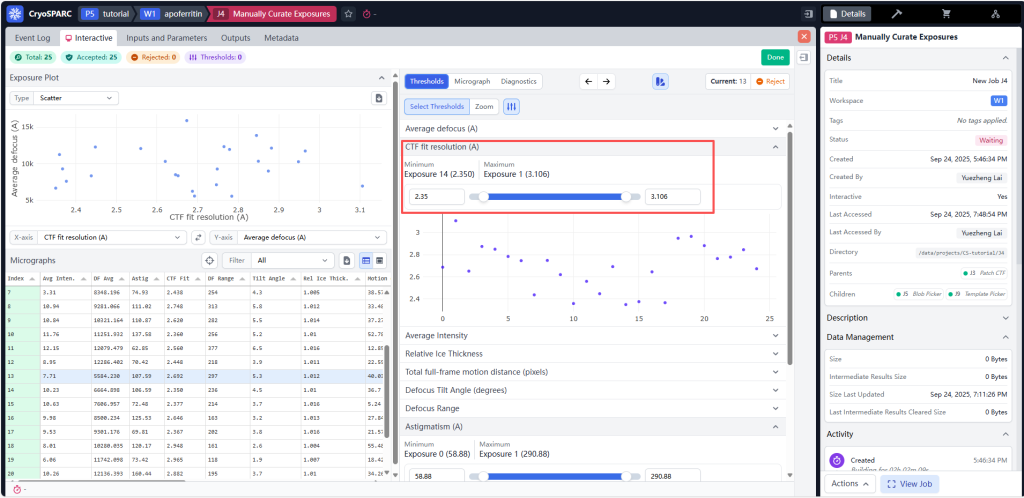Switch to the Inputs and Parameters tab
This screenshot has width=1024, height=498.
(x=166, y=37)
